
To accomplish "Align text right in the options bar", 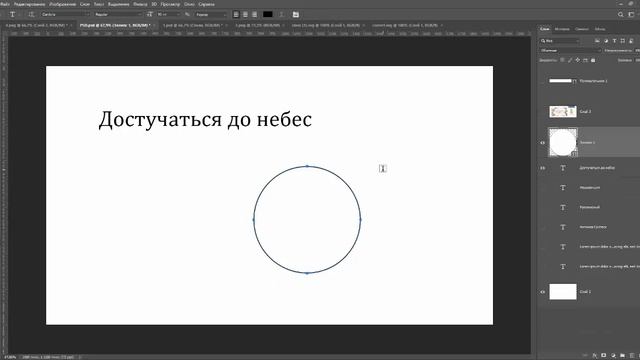I will [x=254, y=14].
